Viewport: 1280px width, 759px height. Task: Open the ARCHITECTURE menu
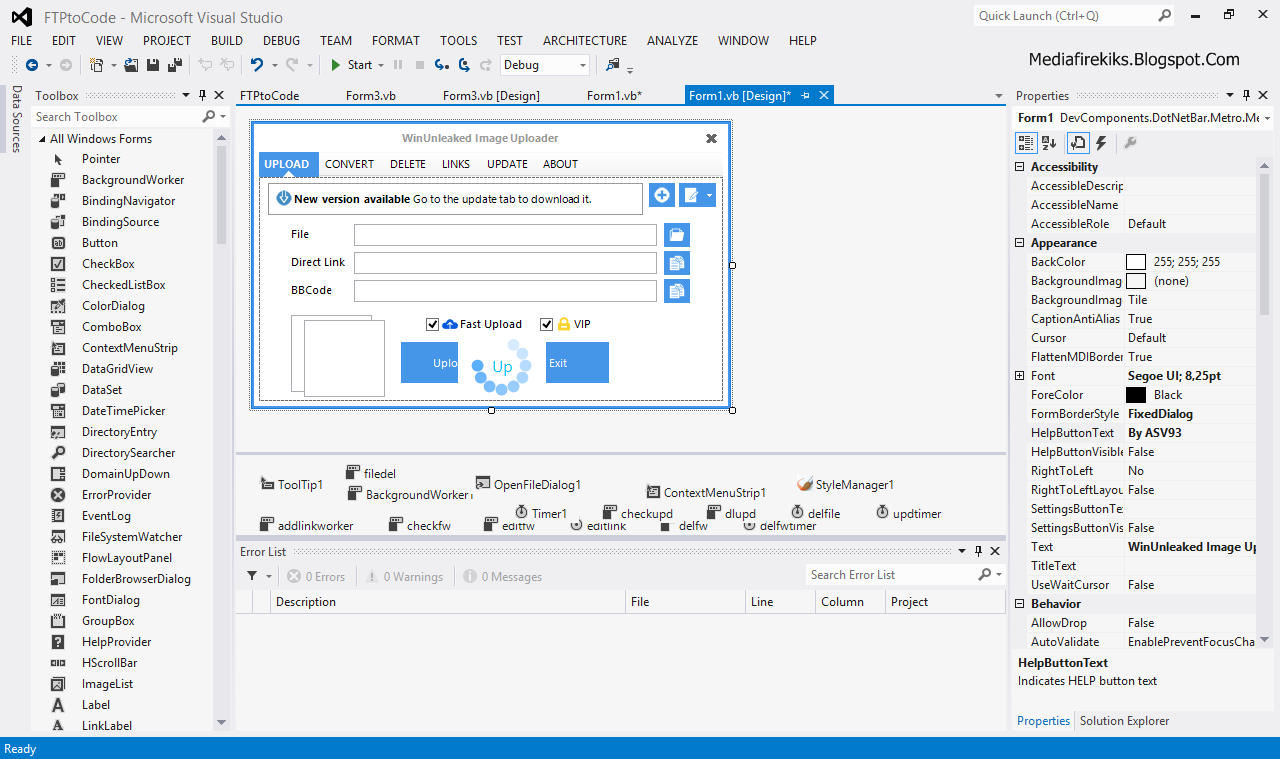(x=584, y=41)
